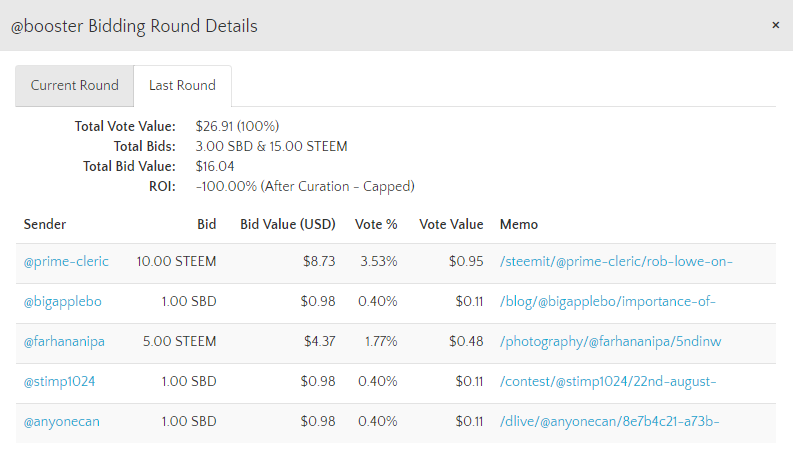
Task: Open @bigapplebo sender profile link
Action: pos(63,302)
